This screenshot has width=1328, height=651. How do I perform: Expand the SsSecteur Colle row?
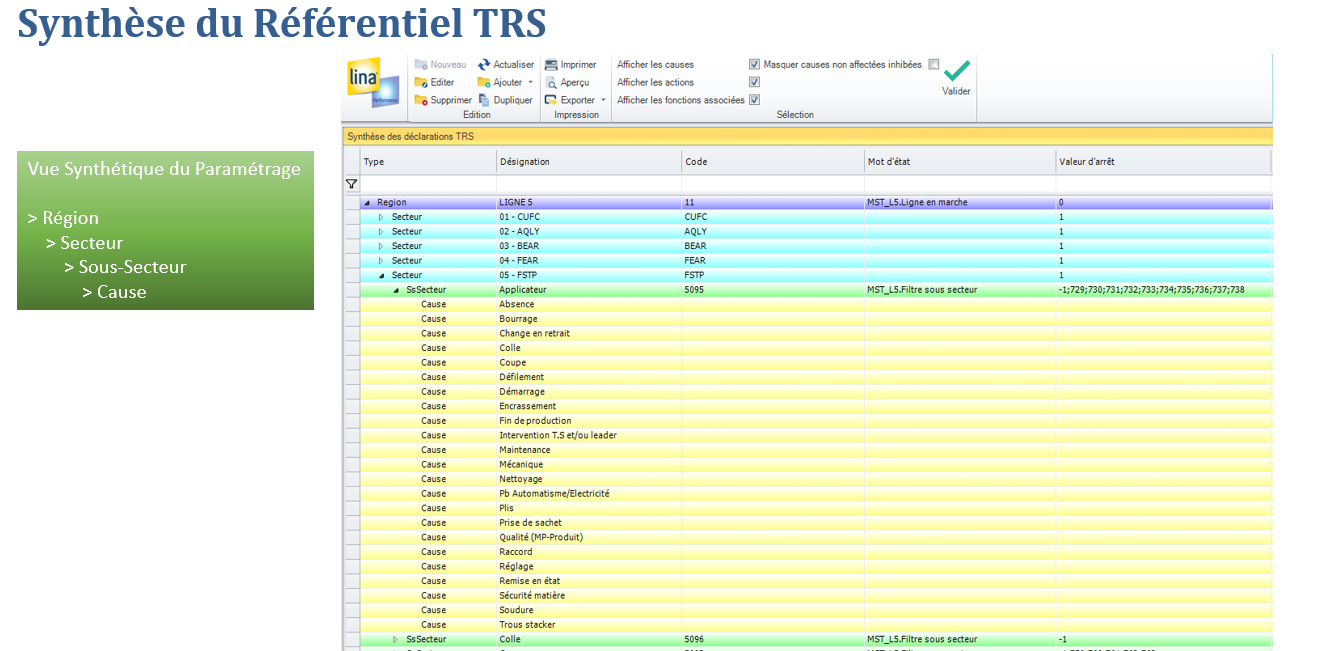click(396, 639)
